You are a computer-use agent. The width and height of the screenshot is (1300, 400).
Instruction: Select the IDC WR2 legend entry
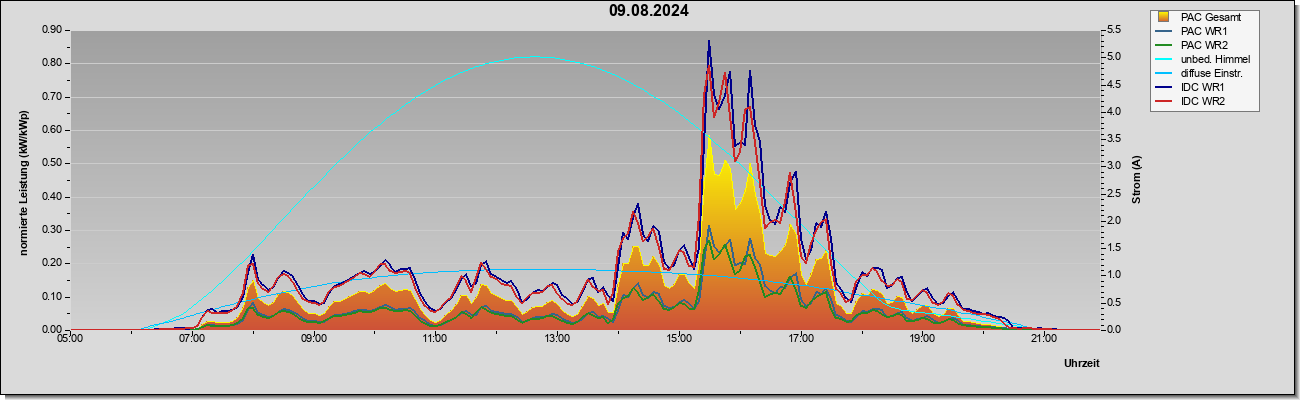point(1203,101)
